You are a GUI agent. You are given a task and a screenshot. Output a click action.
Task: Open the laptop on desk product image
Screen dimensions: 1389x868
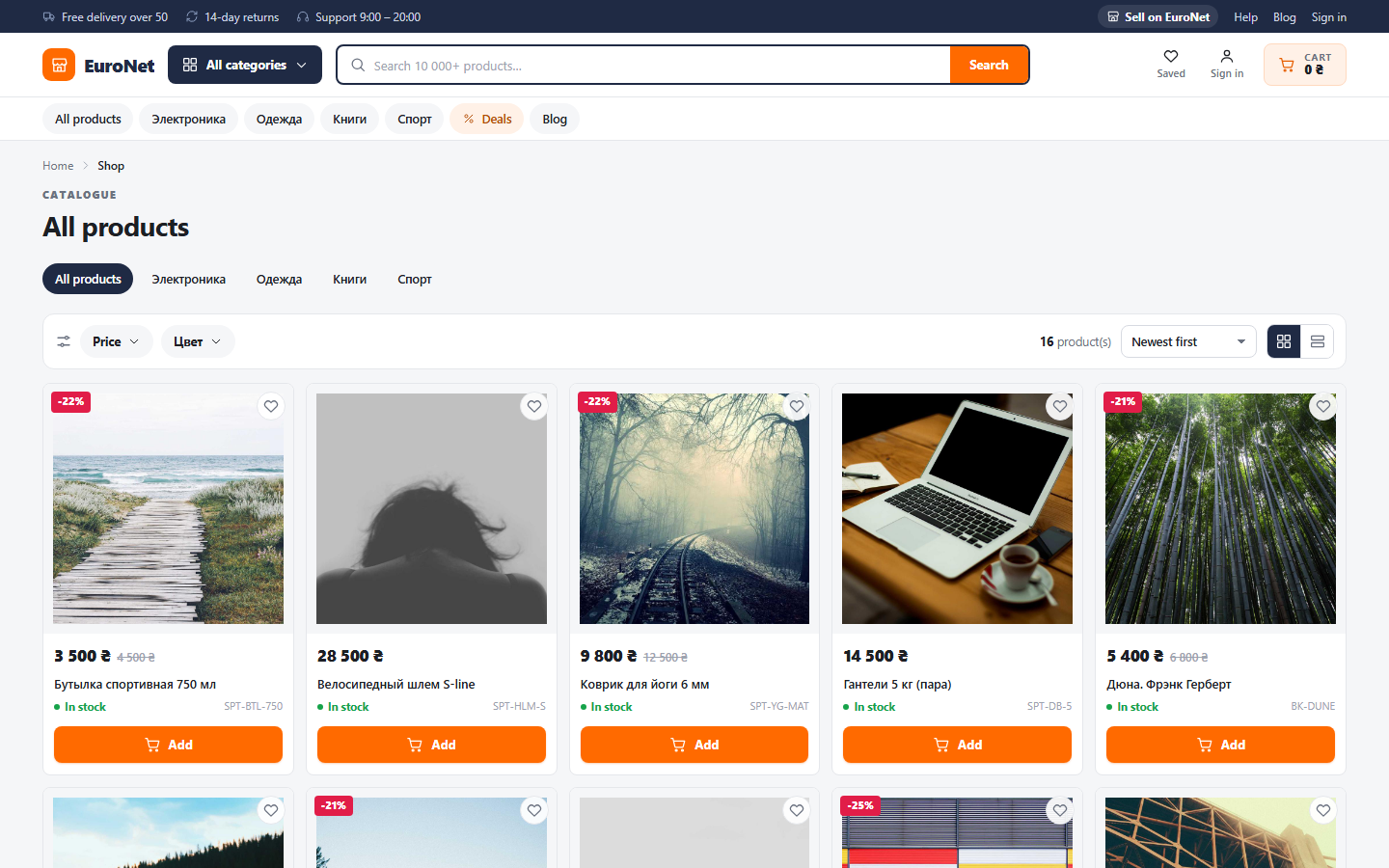click(957, 508)
